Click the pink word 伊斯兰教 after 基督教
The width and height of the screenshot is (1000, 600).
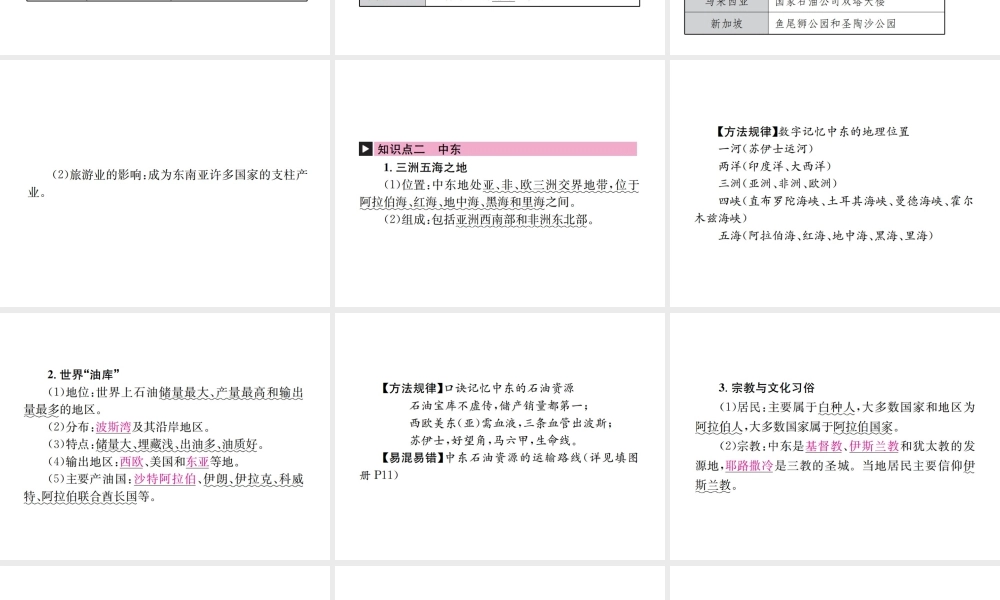coord(874,446)
